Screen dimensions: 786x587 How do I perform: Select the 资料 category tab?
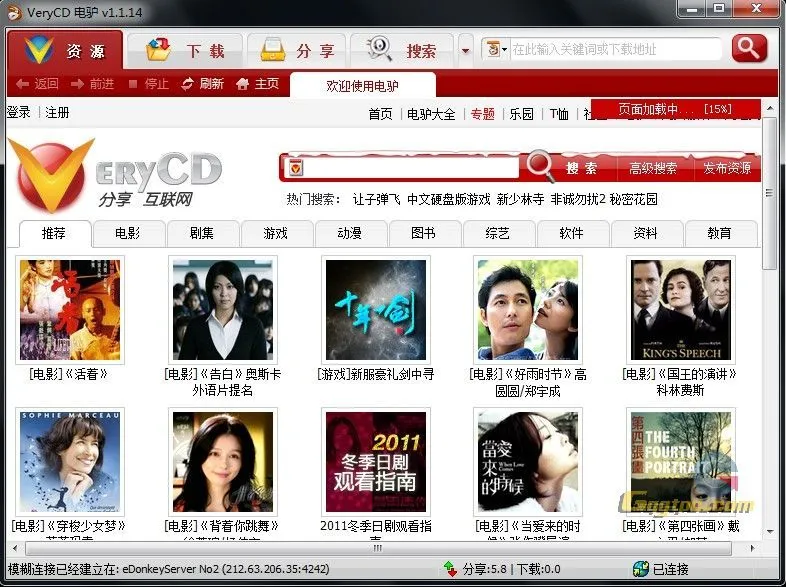[646, 234]
